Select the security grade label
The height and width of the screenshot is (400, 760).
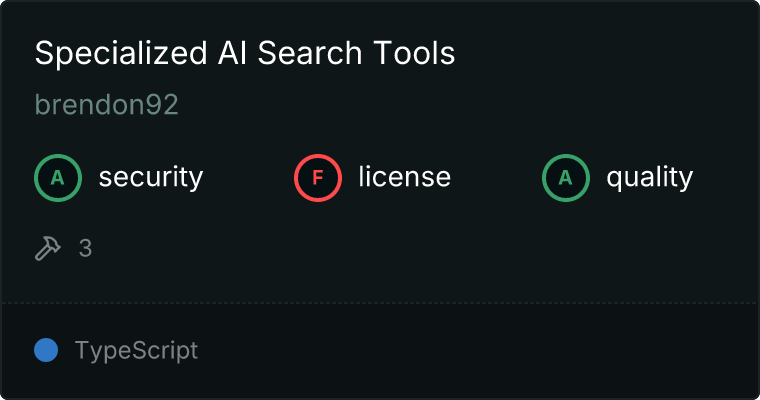[151, 178]
